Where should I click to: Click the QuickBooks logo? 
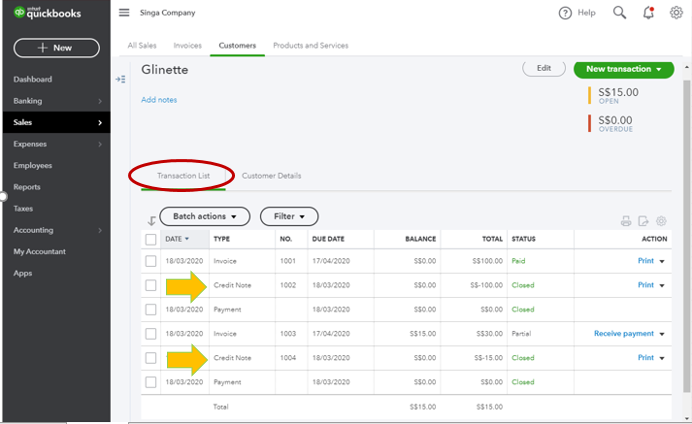(x=47, y=13)
